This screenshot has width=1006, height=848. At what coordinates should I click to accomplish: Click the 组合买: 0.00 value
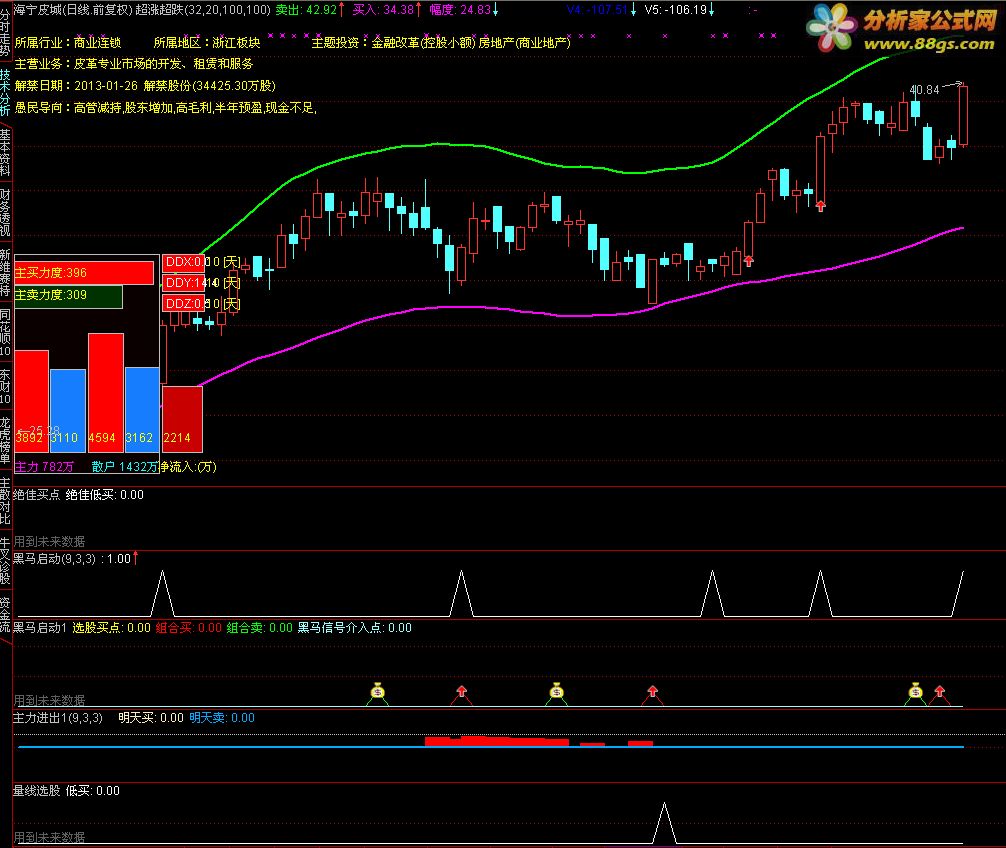(189, 627)
